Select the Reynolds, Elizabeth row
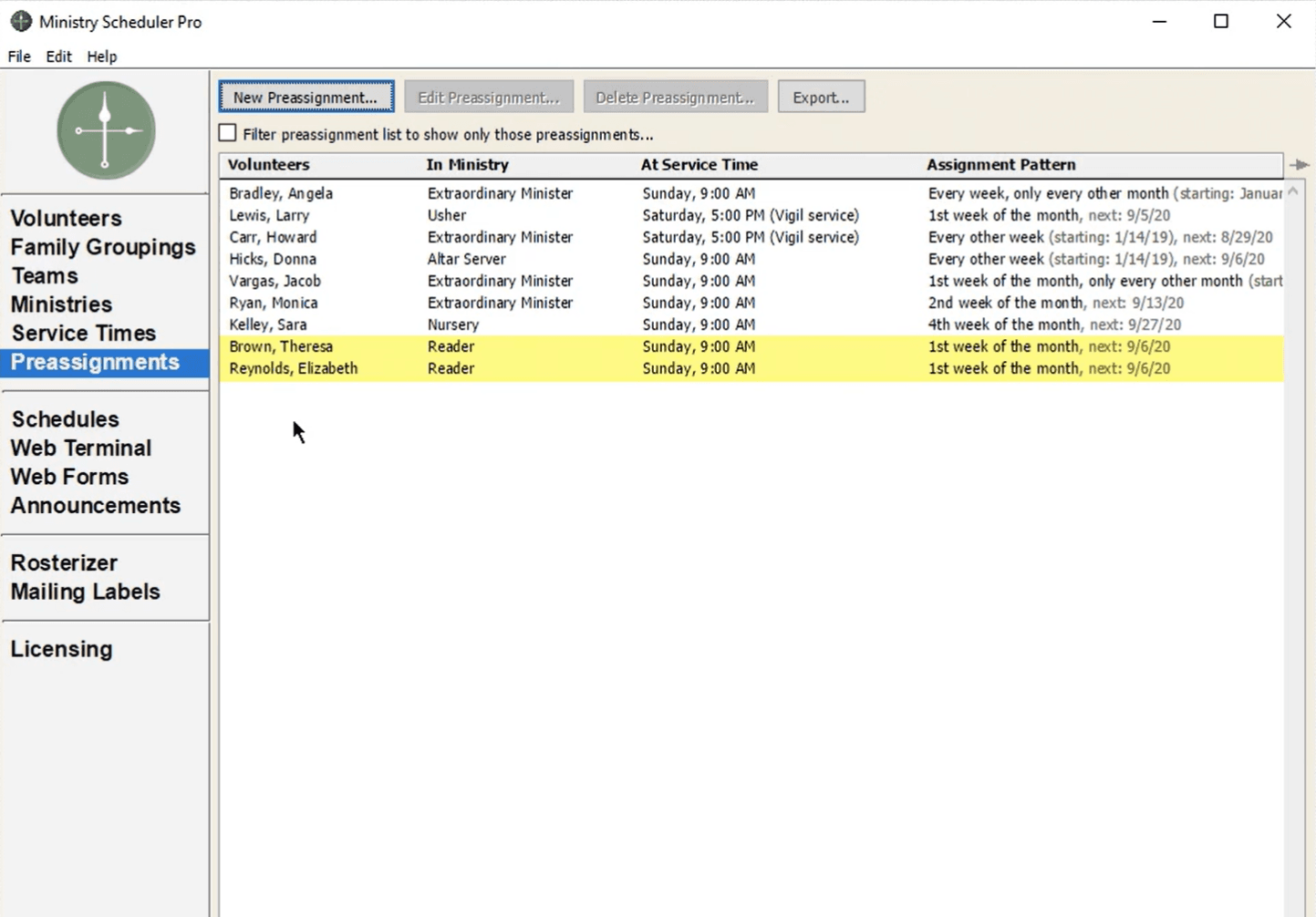This screenshot has width=1316, height=917. pos(751,368)
